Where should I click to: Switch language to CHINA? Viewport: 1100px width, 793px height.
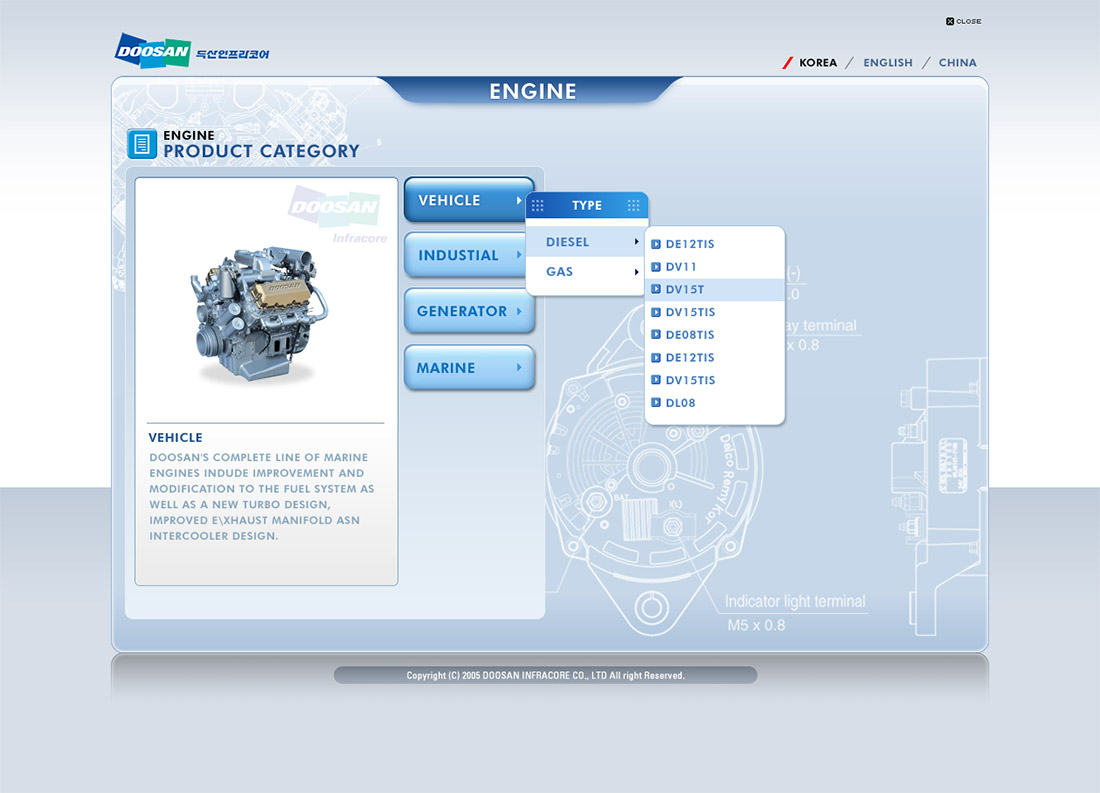(957, 62)
